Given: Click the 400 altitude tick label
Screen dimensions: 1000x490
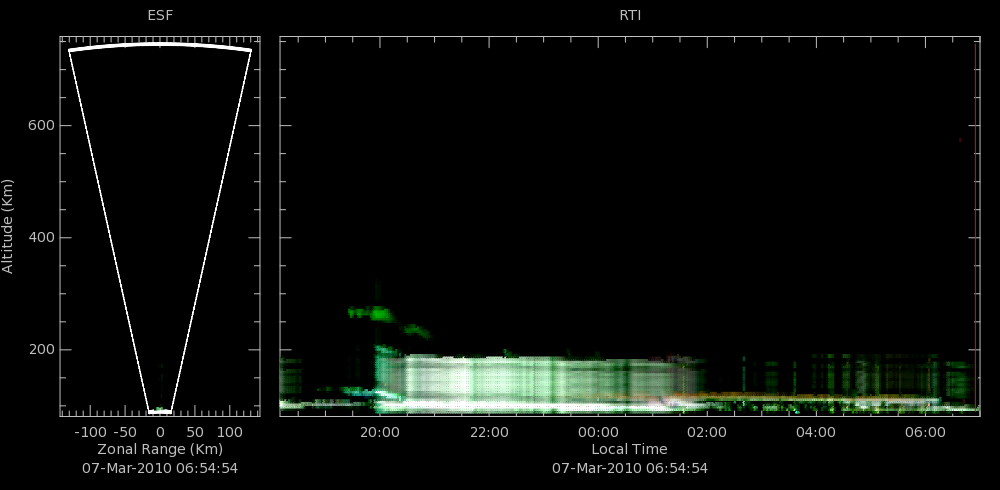Looking at the screenshot, I should coord(41,238).
